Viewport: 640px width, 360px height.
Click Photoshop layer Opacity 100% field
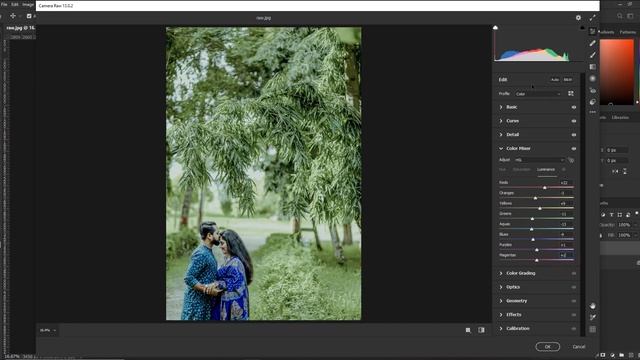pos(624,225)
